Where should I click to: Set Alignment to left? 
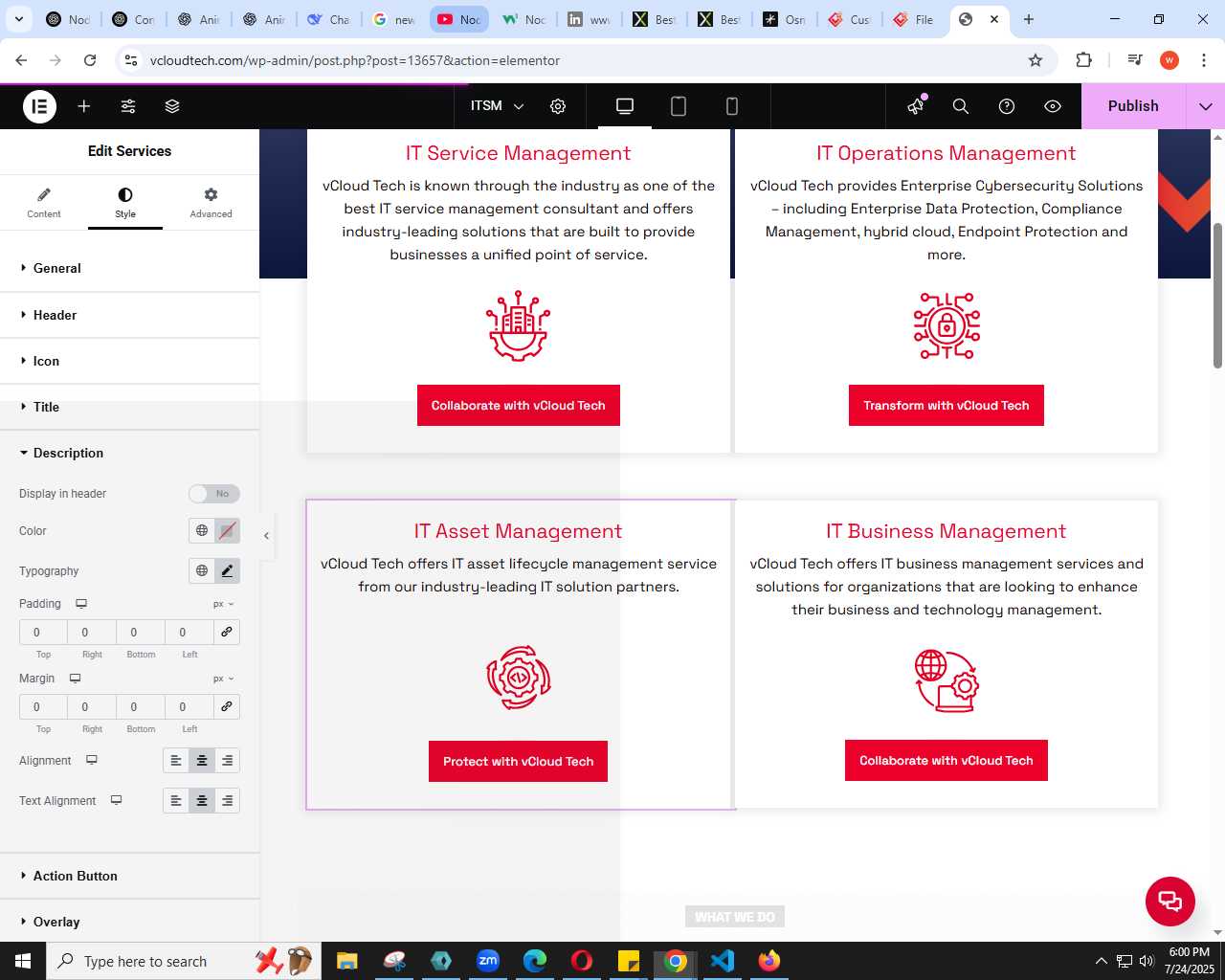coord(176,761)
